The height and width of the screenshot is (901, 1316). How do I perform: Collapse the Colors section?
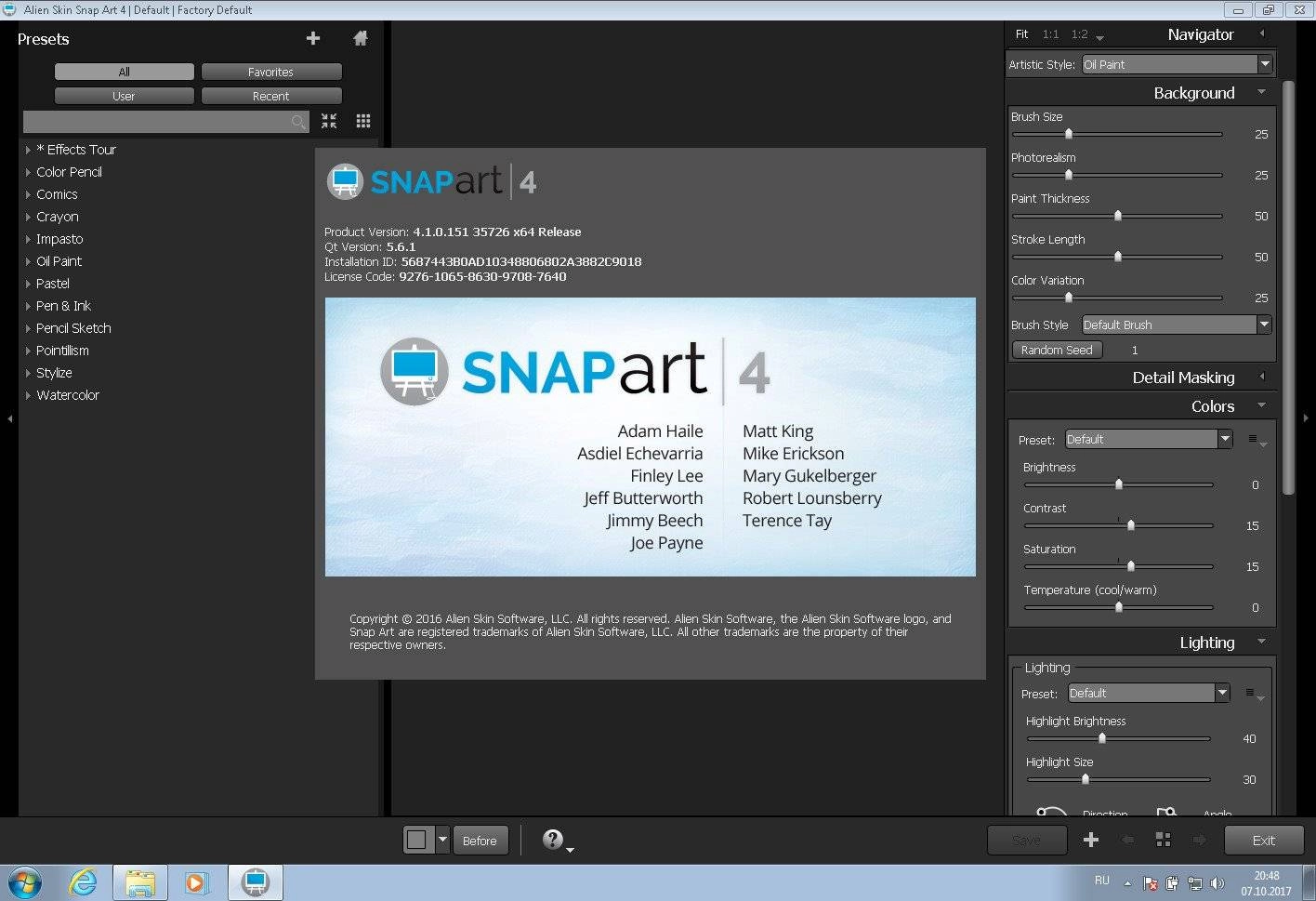[x=1261, y=405]
